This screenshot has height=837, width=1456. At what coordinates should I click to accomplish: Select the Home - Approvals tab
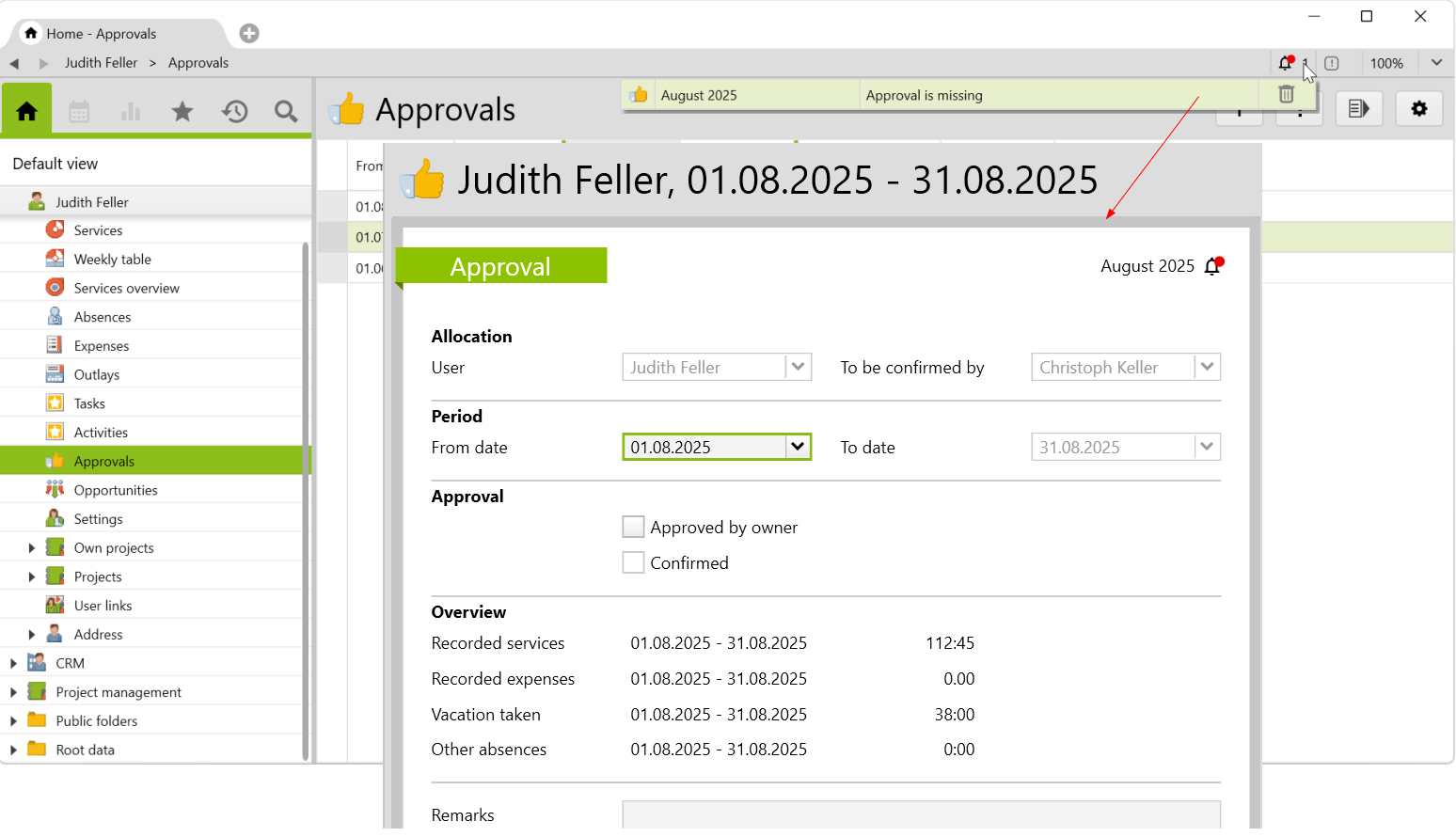click(102, 34)
